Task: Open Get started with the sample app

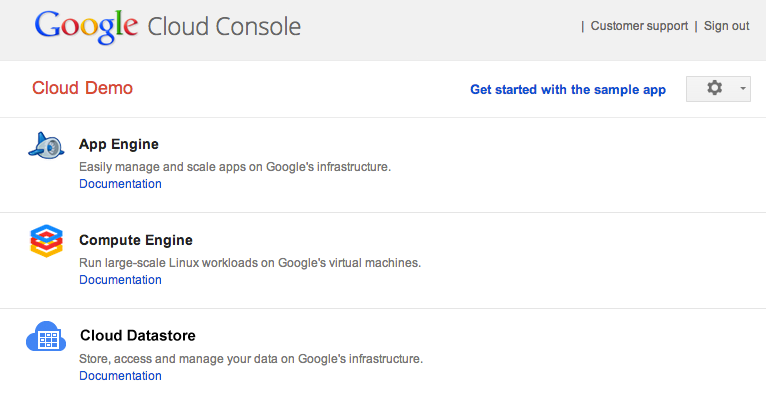Action: [x=568, y=90]
